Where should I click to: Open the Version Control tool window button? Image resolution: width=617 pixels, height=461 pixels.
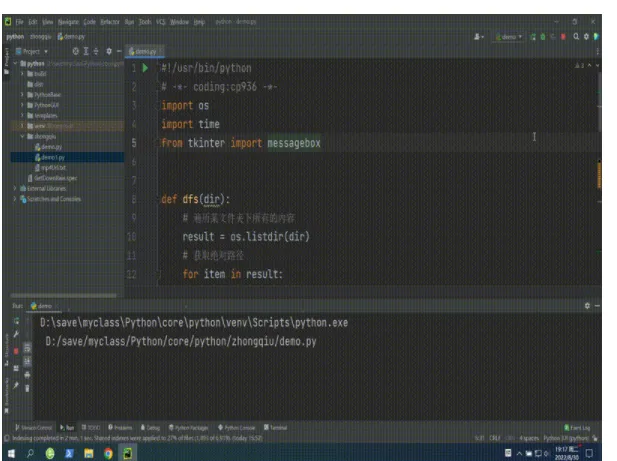point(33,428)
